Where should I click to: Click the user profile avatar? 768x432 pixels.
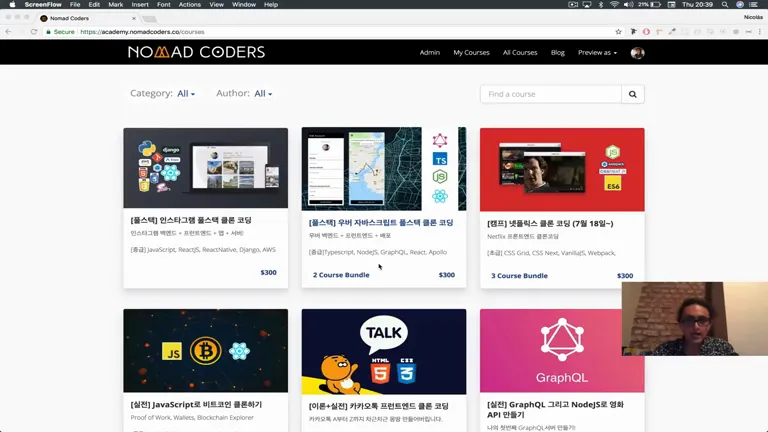pos(637,52)
